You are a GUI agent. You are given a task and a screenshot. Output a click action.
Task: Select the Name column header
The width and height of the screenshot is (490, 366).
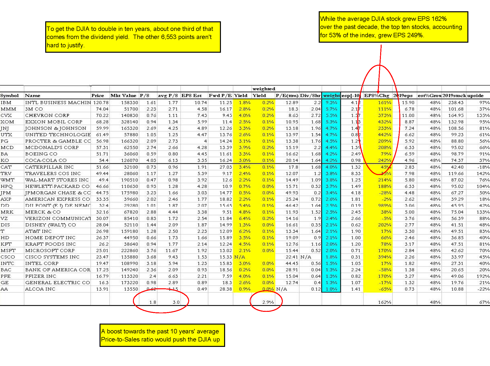[32, 96]
